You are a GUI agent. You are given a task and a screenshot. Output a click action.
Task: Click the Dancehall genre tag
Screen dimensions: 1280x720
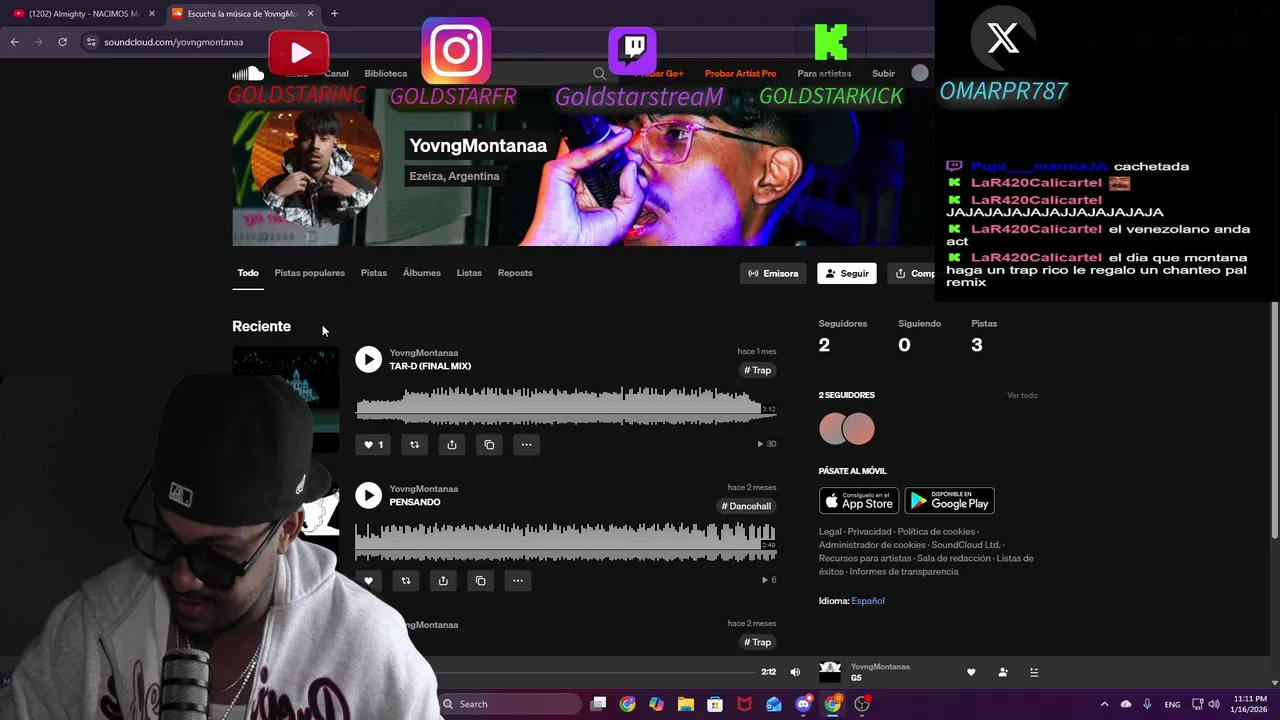tap(747, 506)
